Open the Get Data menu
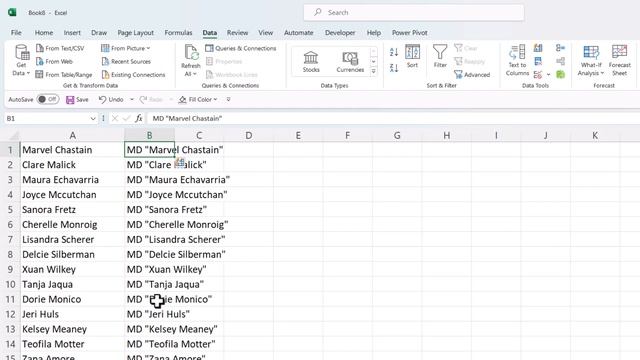This screenshot has width=640, height=360. coord(21,60)
